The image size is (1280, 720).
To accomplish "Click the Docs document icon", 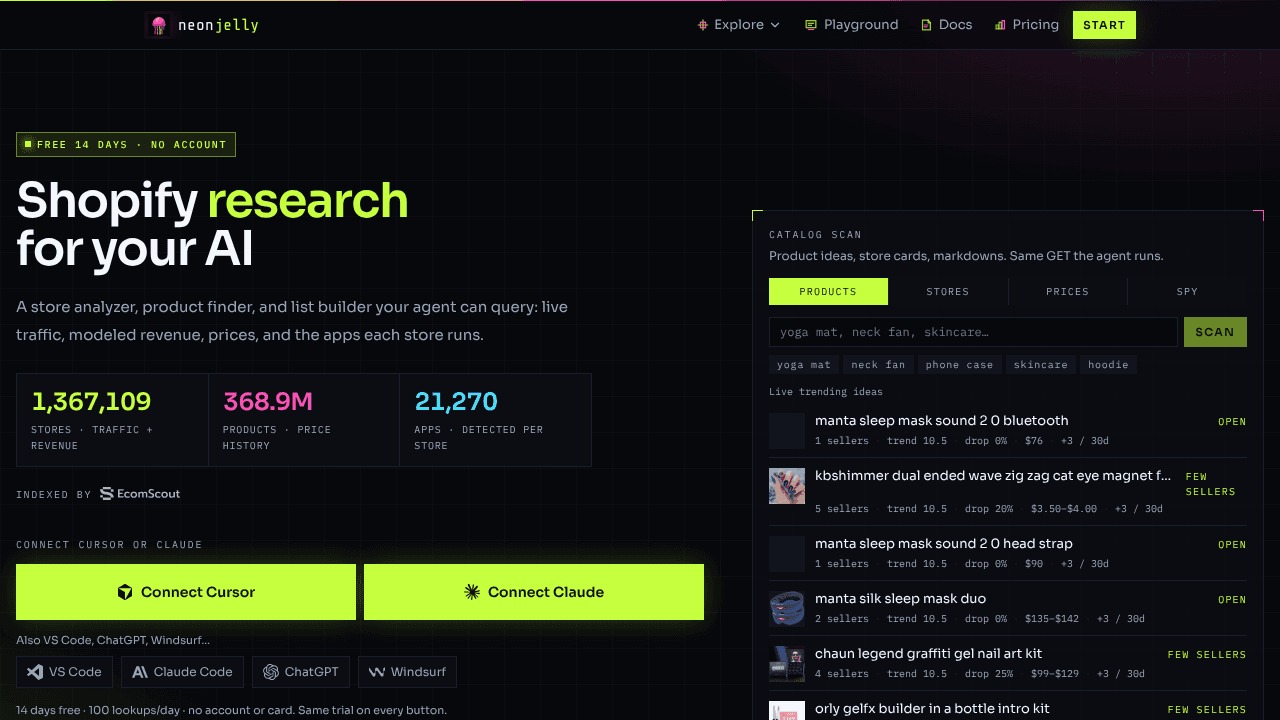I will 926,25.
